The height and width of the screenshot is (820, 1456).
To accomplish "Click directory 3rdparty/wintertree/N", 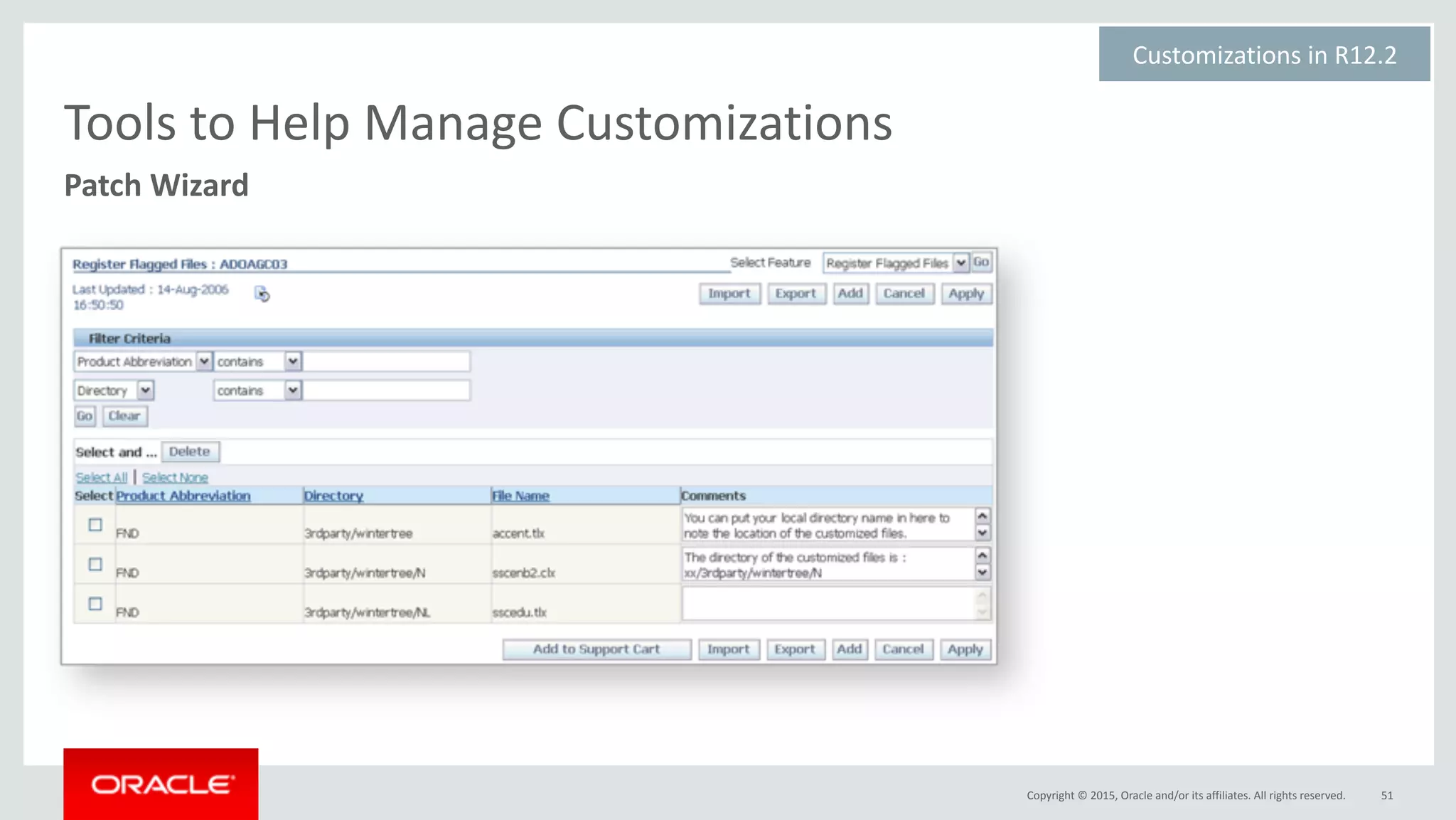I will [365, 573].
